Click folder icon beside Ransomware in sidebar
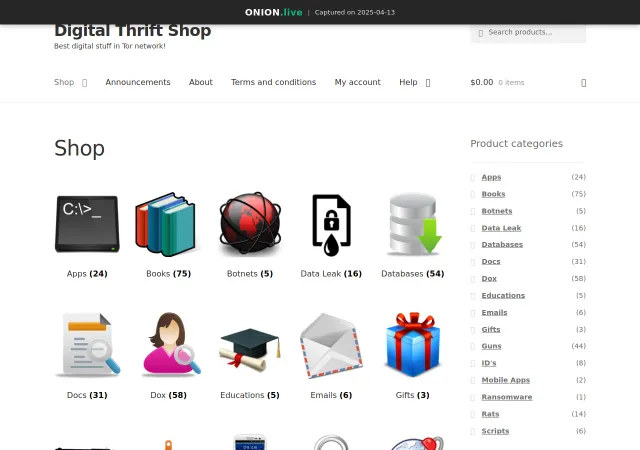 coord(473,397)
